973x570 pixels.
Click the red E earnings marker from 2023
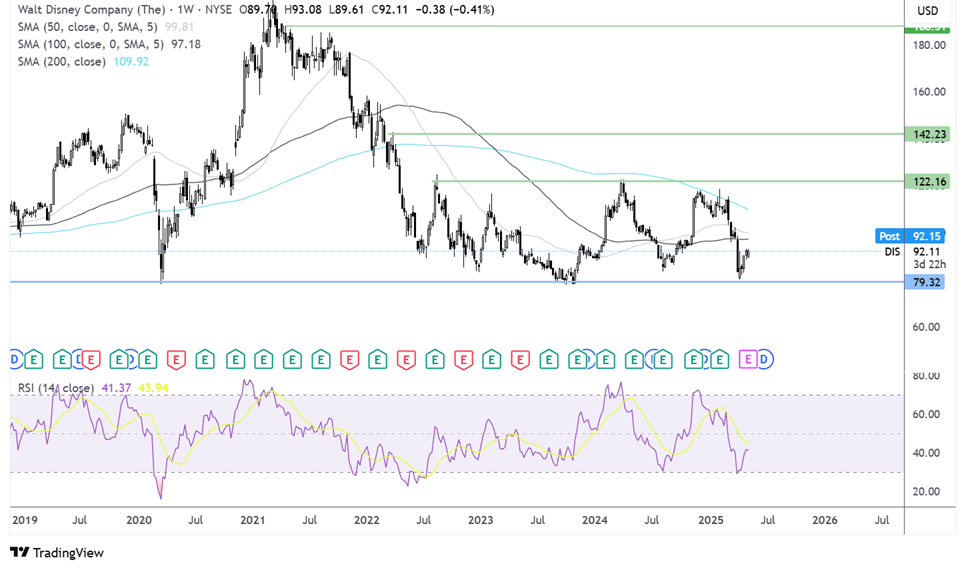[x=520, y=359]
